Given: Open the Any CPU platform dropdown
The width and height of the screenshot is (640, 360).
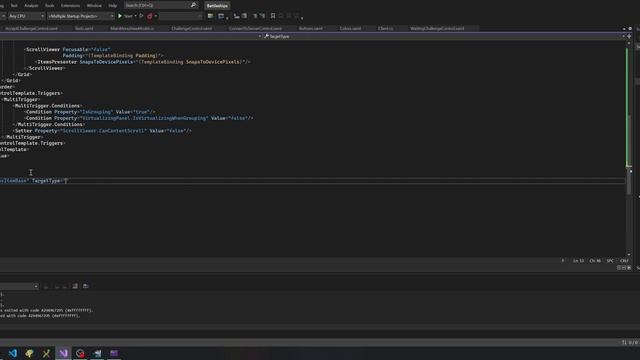Looking at the screenshot, I should click(26, 16).
